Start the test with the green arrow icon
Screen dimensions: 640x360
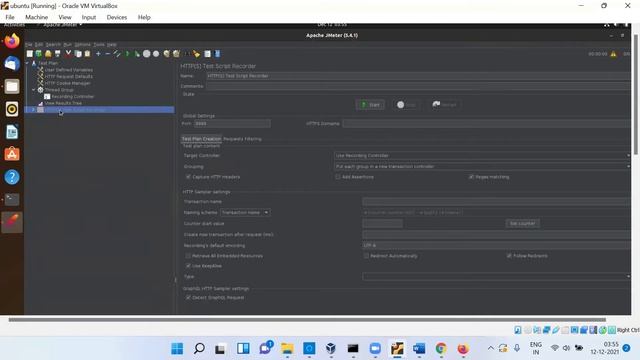click(127, 53)
